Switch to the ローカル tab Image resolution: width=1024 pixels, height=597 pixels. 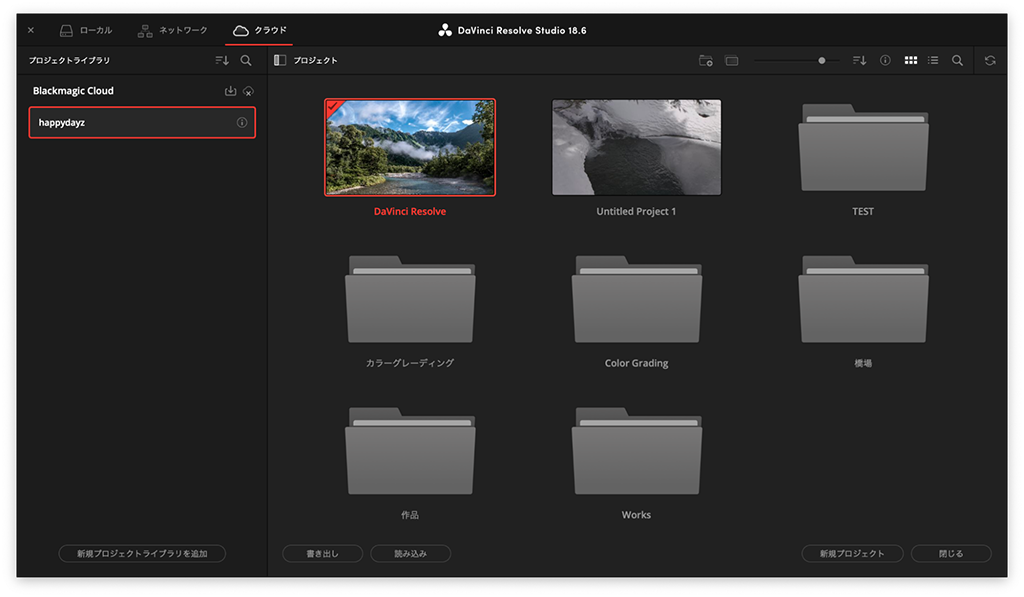click(86, 31)
